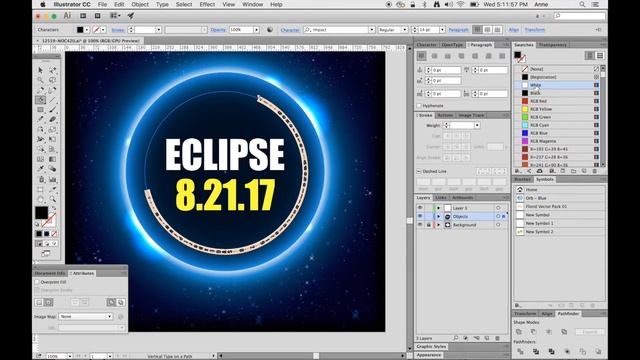Unlock the Background layer lock icon
Viewport: 640px width, 360px height.
[429, 225]
